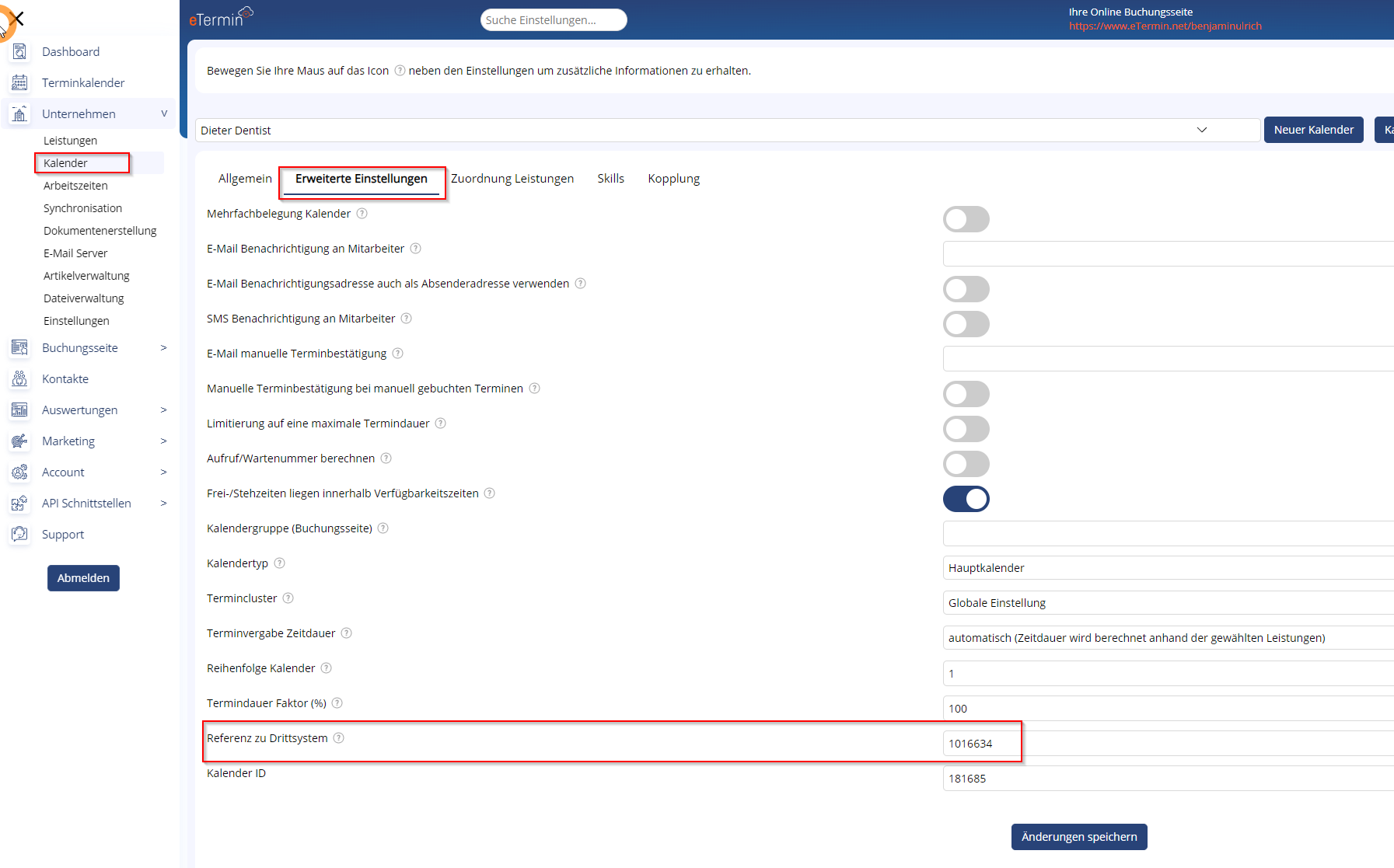Open the Dieter Dentist calendar dropdown
This screenshot has height=868, width=1394.
(727, 131)
